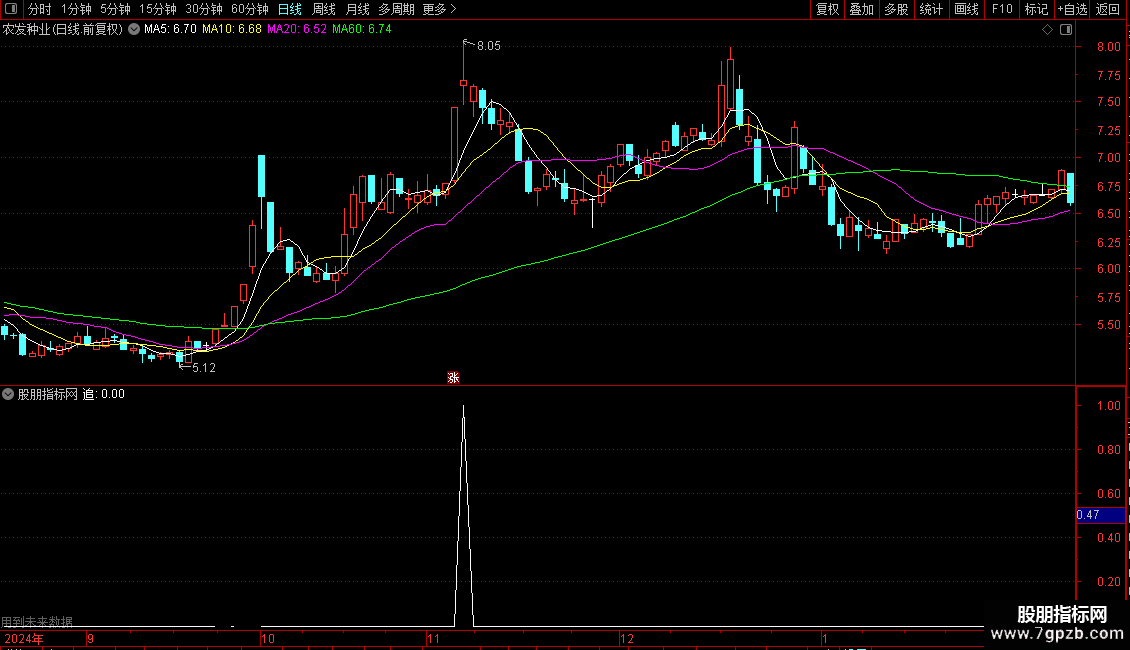
Task: Click the panel layout icon at top-left
Action: pyautogui.click(x=11, y=9)
